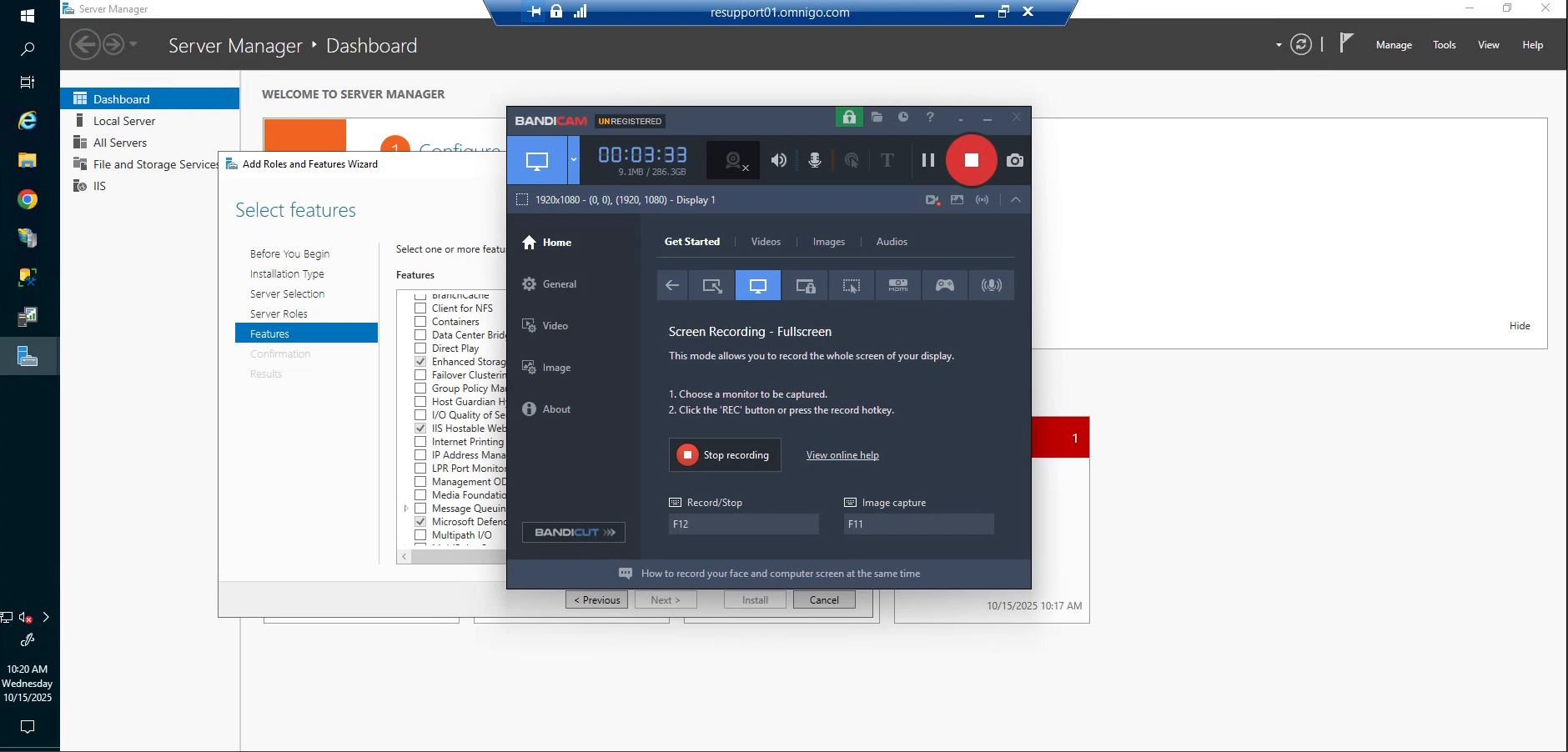
Task: Click the microphone icon on the recording bar
Action: [x=814, y=160]
